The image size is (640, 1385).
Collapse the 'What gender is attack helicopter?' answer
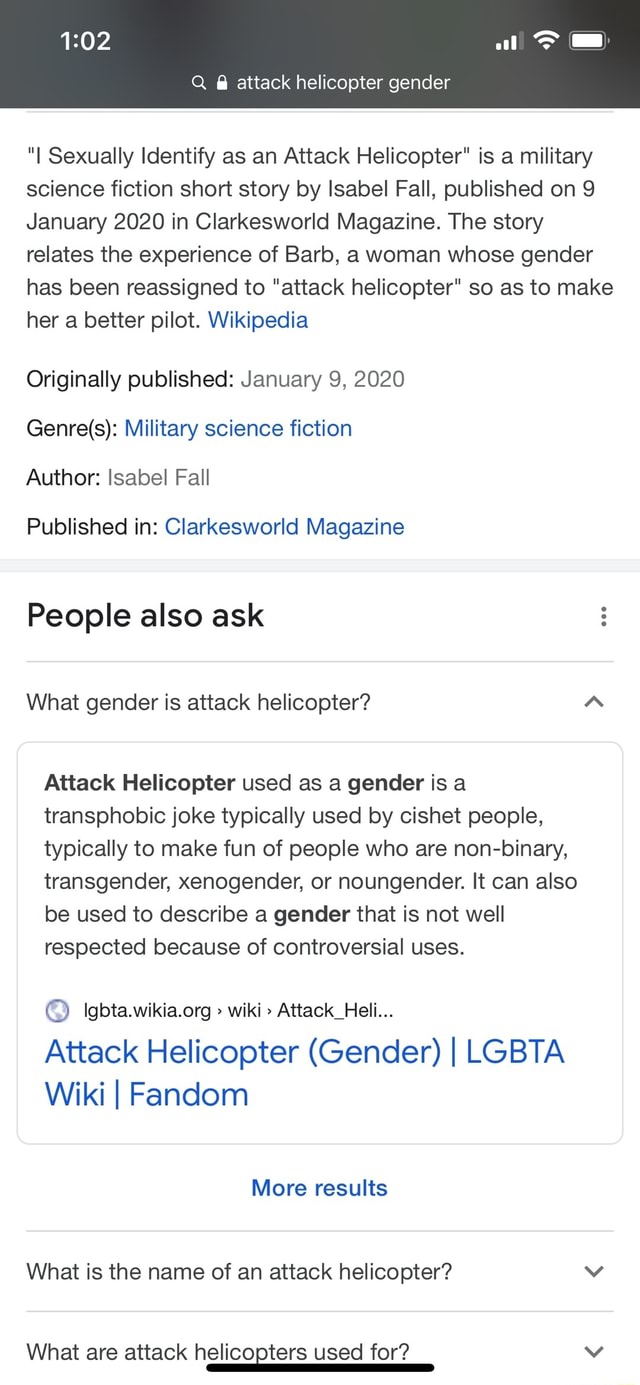(593, 703)
